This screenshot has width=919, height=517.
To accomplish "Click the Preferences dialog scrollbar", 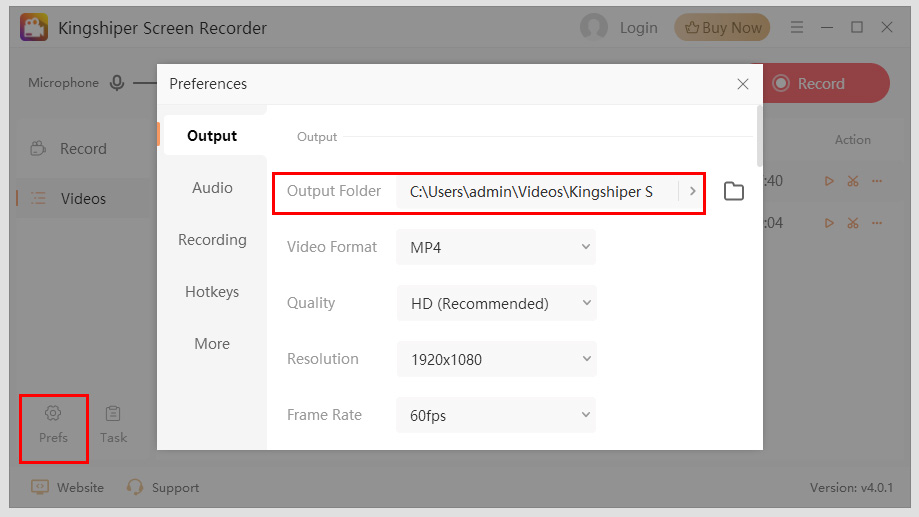I will click(760, 136).
